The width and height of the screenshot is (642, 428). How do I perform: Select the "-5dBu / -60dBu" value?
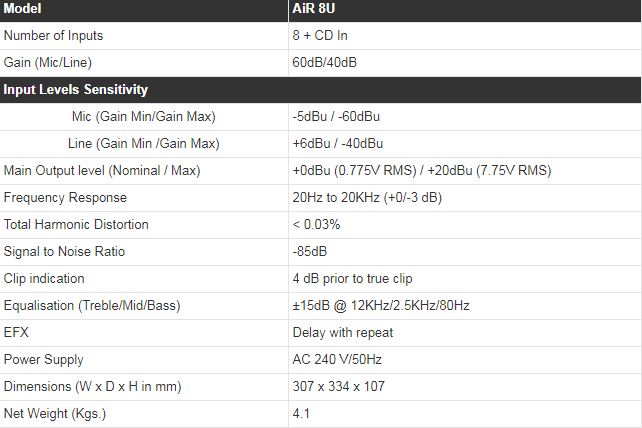336,116
